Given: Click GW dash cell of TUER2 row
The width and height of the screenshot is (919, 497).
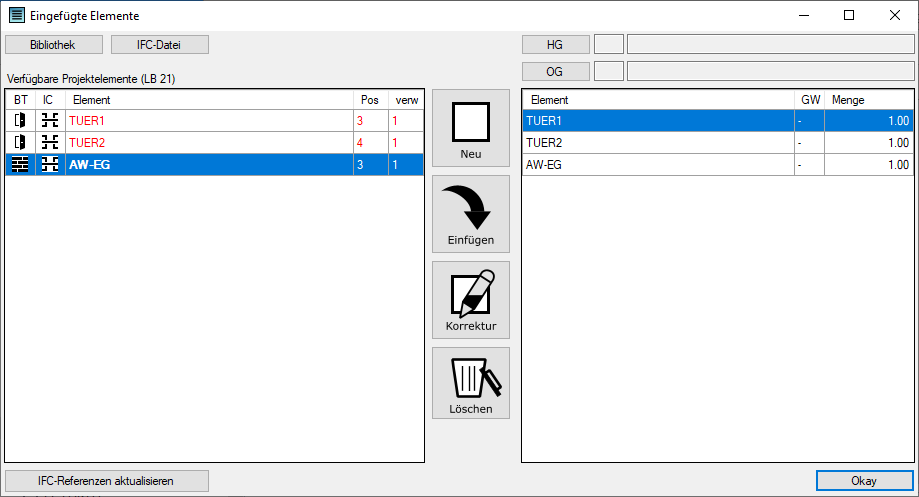Looking at the screenshot, I should click(809, 142).
